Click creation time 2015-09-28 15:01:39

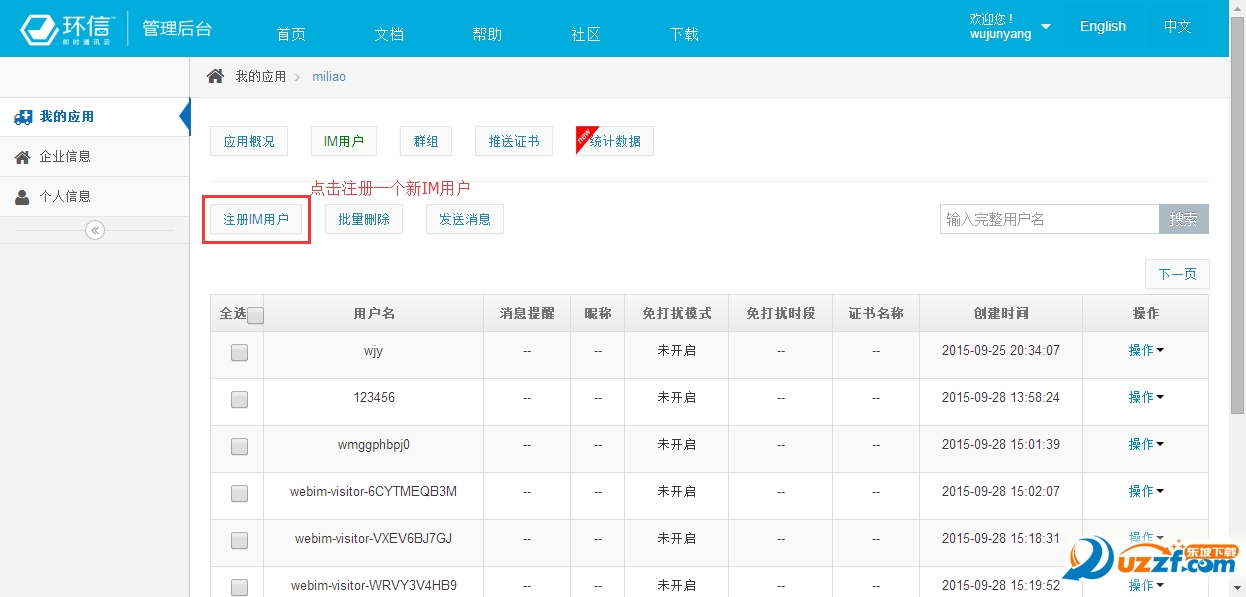click(x=1001, y=444)
